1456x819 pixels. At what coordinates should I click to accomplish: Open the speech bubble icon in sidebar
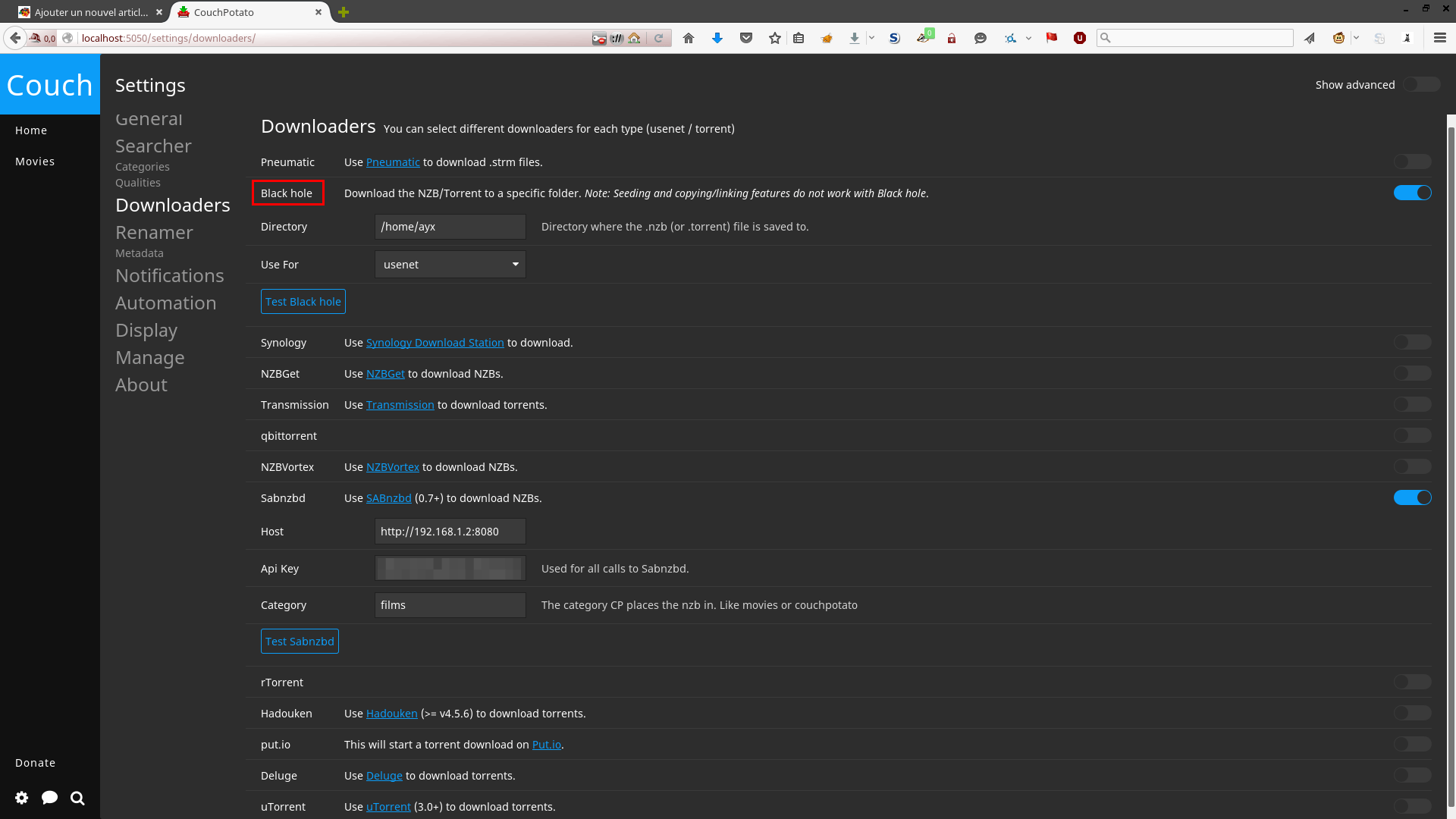pyautogui.click(x=50, y=798)
